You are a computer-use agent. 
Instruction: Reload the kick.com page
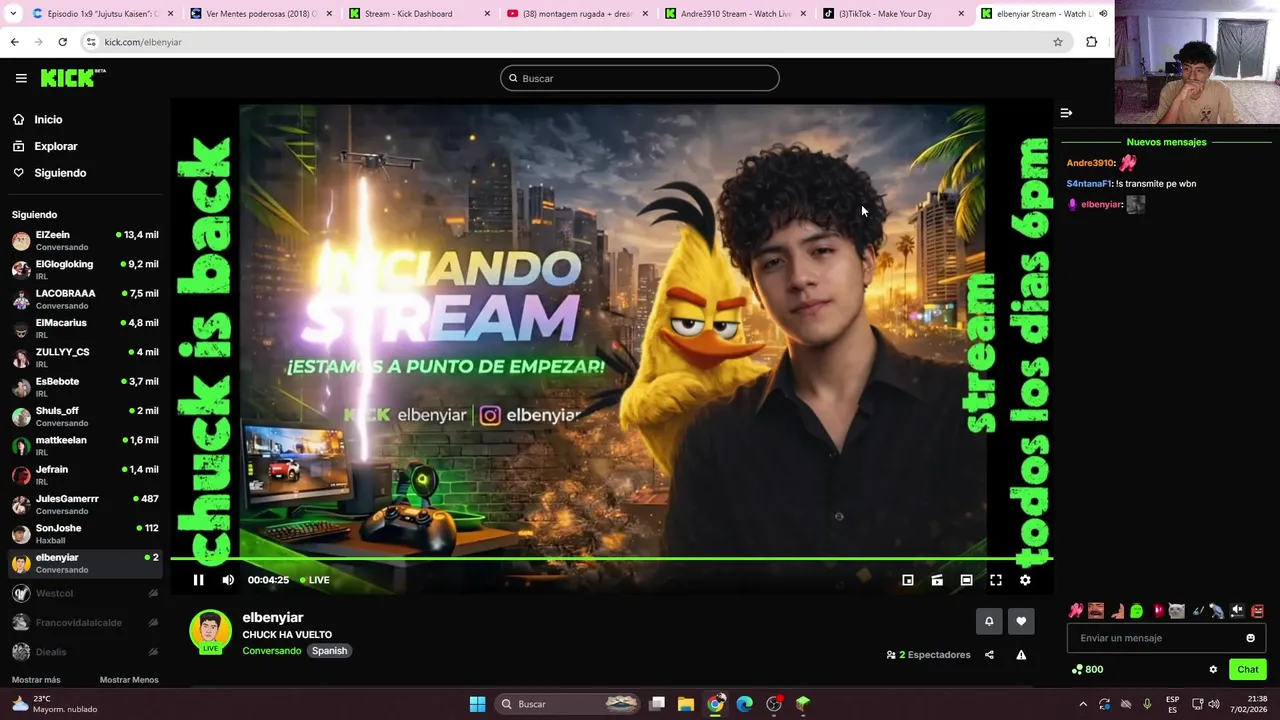tap(62, 42)
